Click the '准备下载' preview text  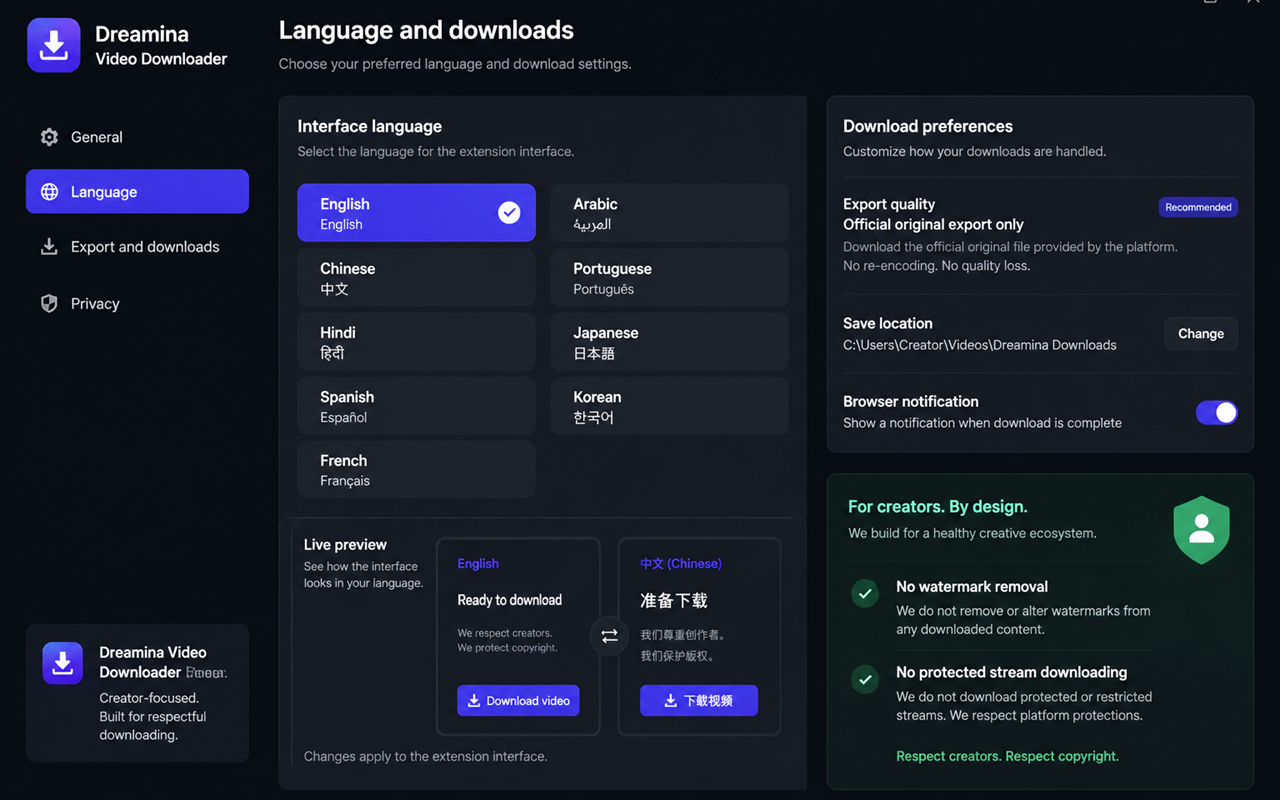[674, 600]
